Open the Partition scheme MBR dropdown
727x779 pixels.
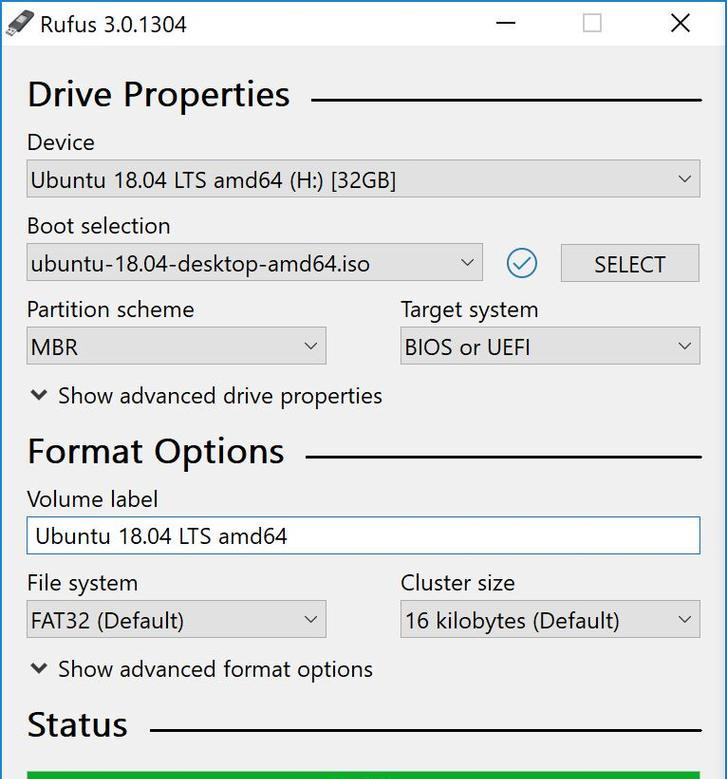[176, 346]
